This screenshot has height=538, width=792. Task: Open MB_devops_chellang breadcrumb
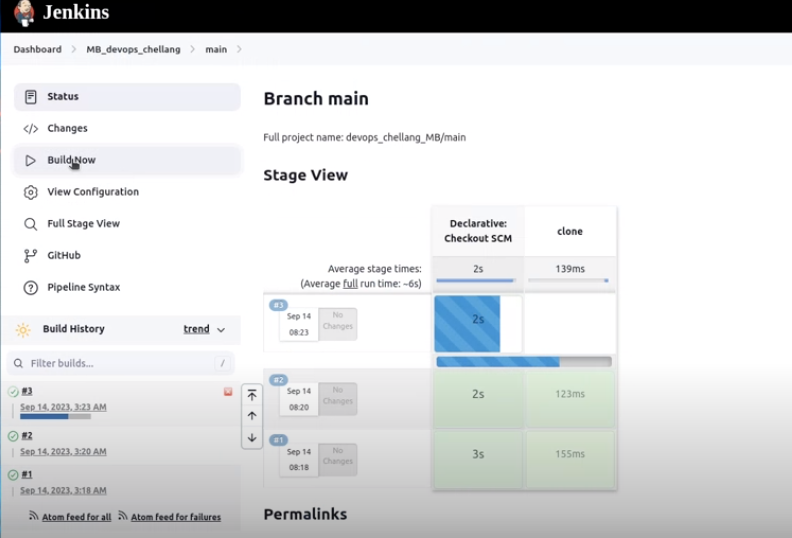tap(133, 50)
